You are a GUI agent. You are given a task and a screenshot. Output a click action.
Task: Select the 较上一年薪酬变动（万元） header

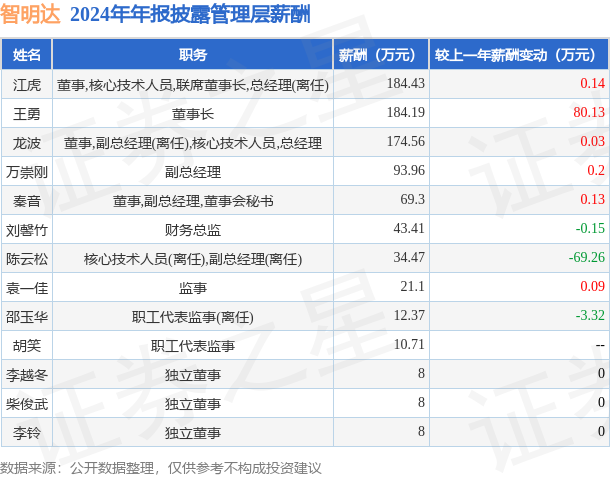pyautogui.click(x=519, y=54)
